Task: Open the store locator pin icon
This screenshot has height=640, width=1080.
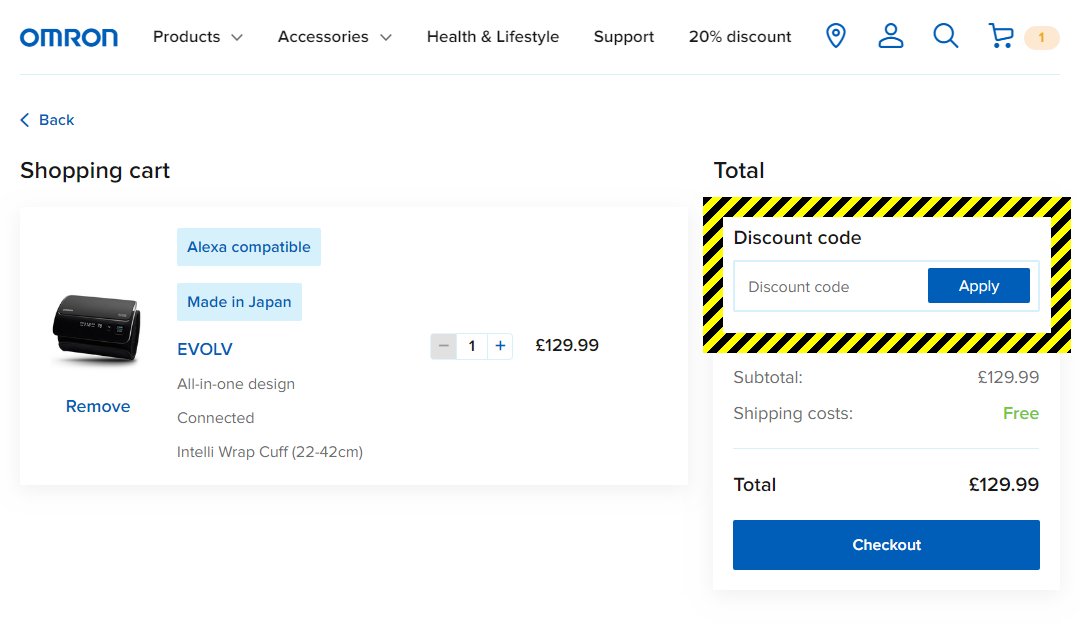Action: coord(836,37)
